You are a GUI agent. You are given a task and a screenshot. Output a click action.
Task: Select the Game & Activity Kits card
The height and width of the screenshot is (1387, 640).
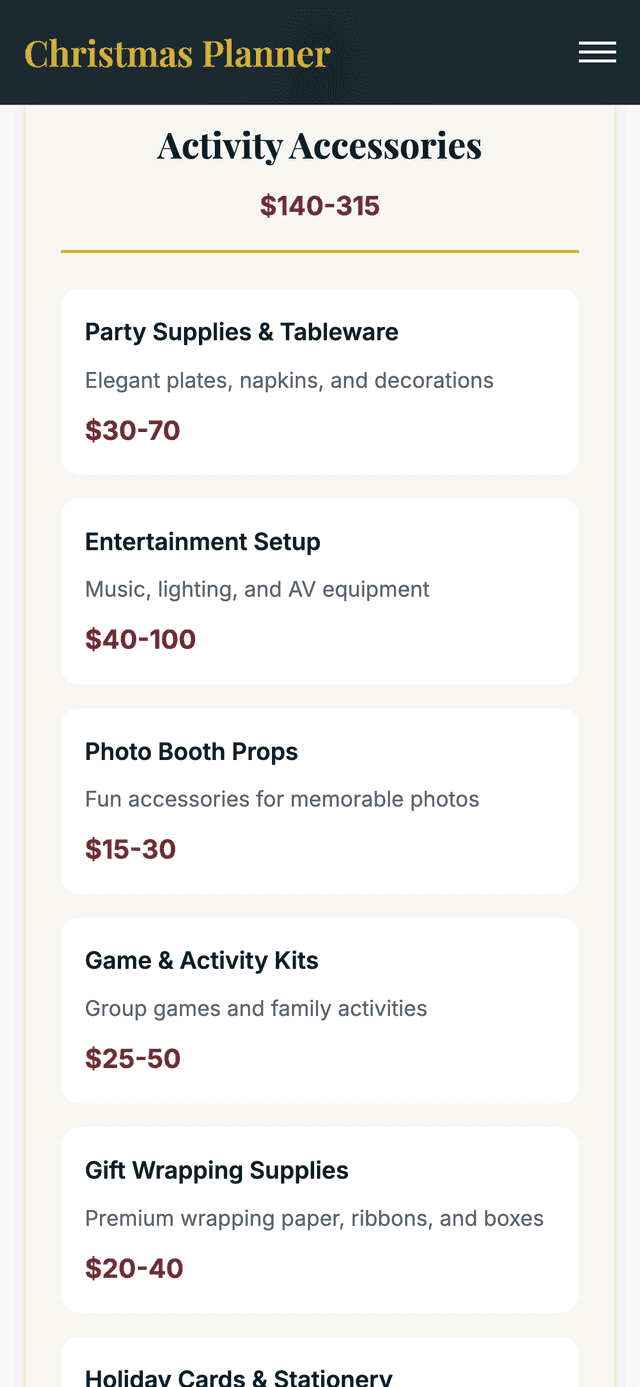320,1009
